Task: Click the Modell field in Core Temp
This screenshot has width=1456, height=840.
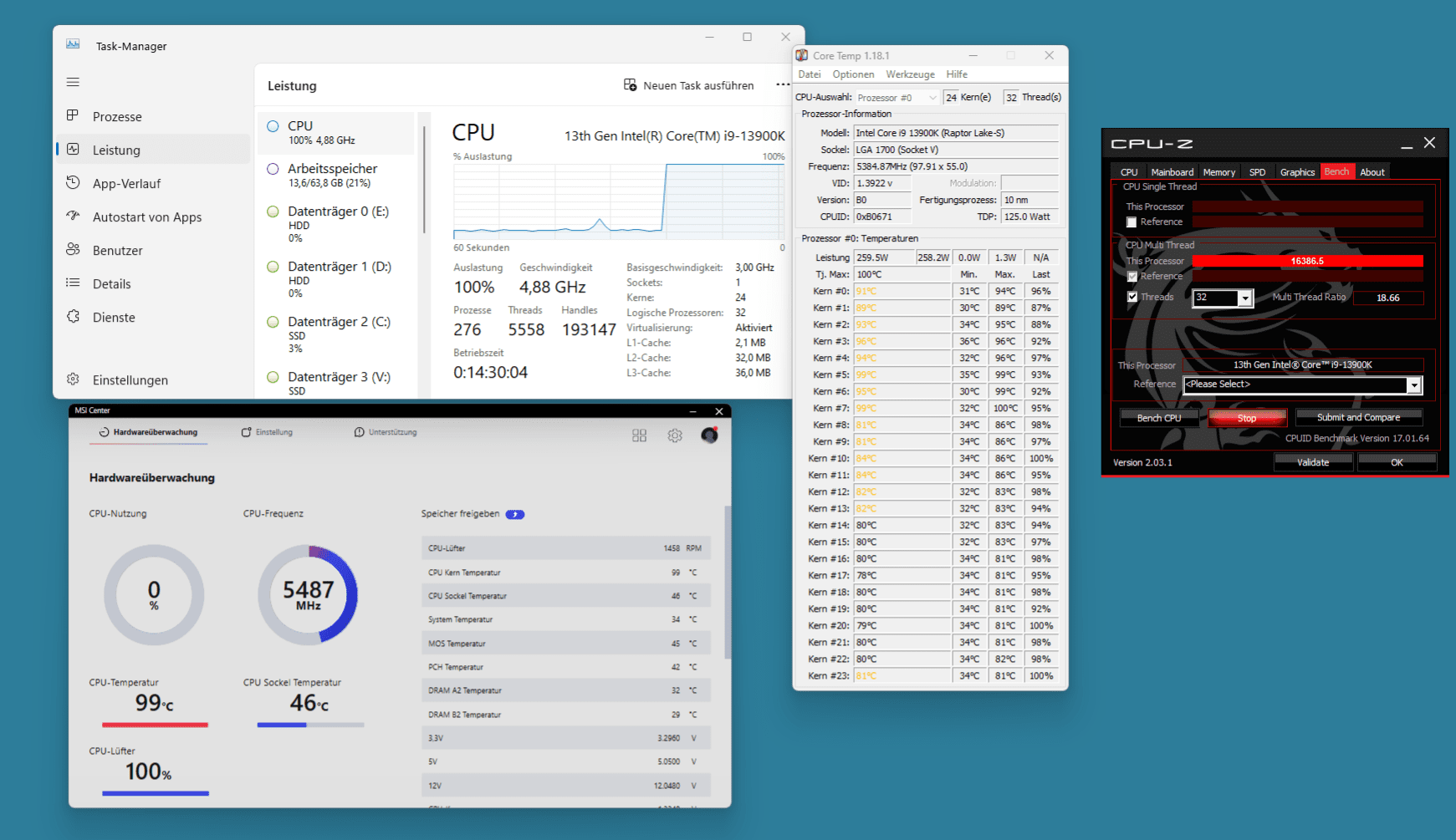Action: tap(956, 133)
